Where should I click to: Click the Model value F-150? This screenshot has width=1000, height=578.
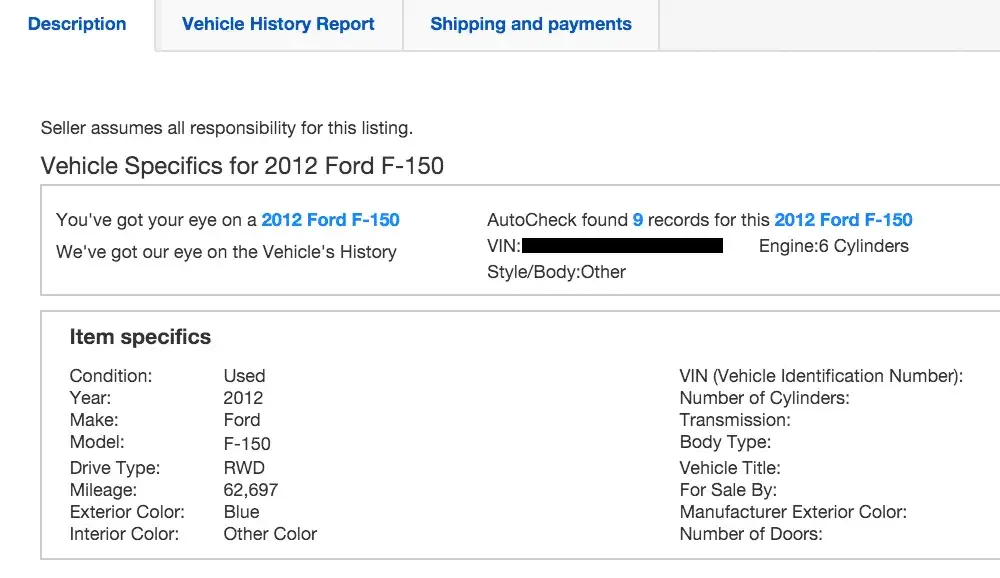(x=245, y=444)
